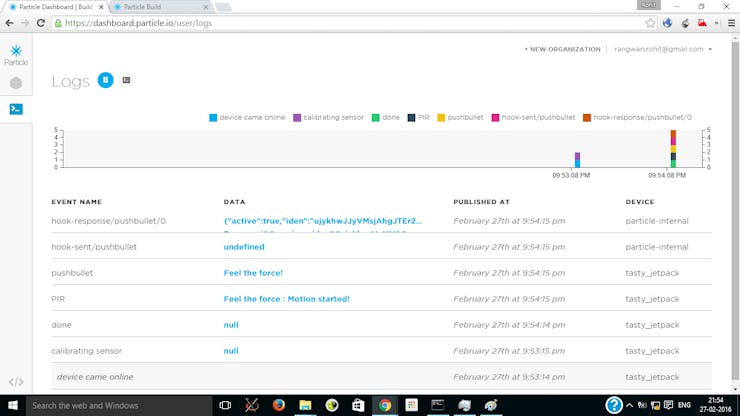Switch to the Particle Build tab
The width and height of the screenshot is (740, 416).
click(158, 7)
